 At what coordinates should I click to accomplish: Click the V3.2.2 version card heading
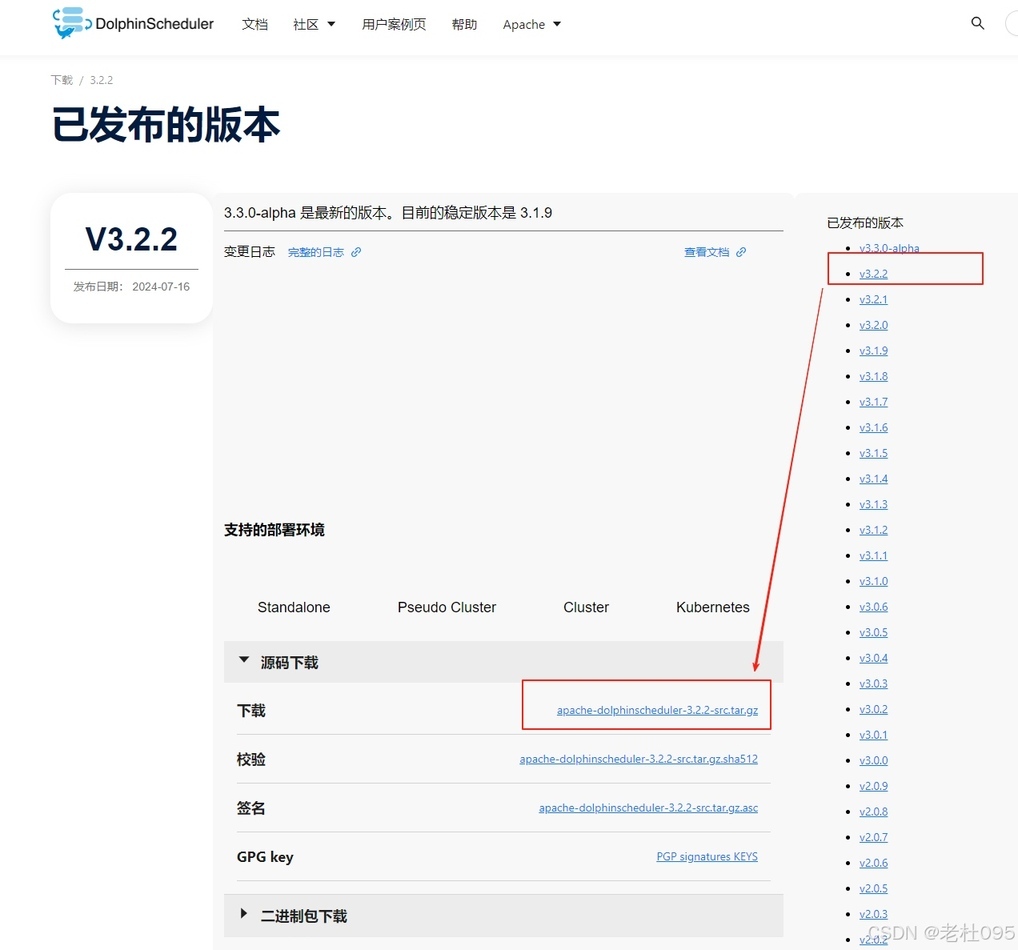coord(131,239)
